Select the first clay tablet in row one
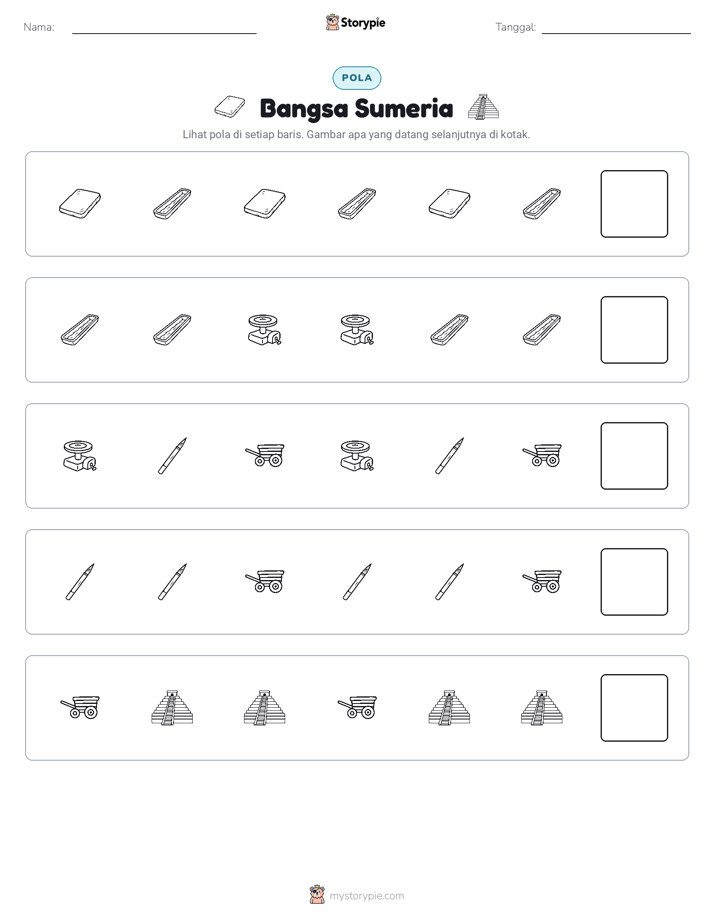The image size is (714, 924). tap(80, 204)
